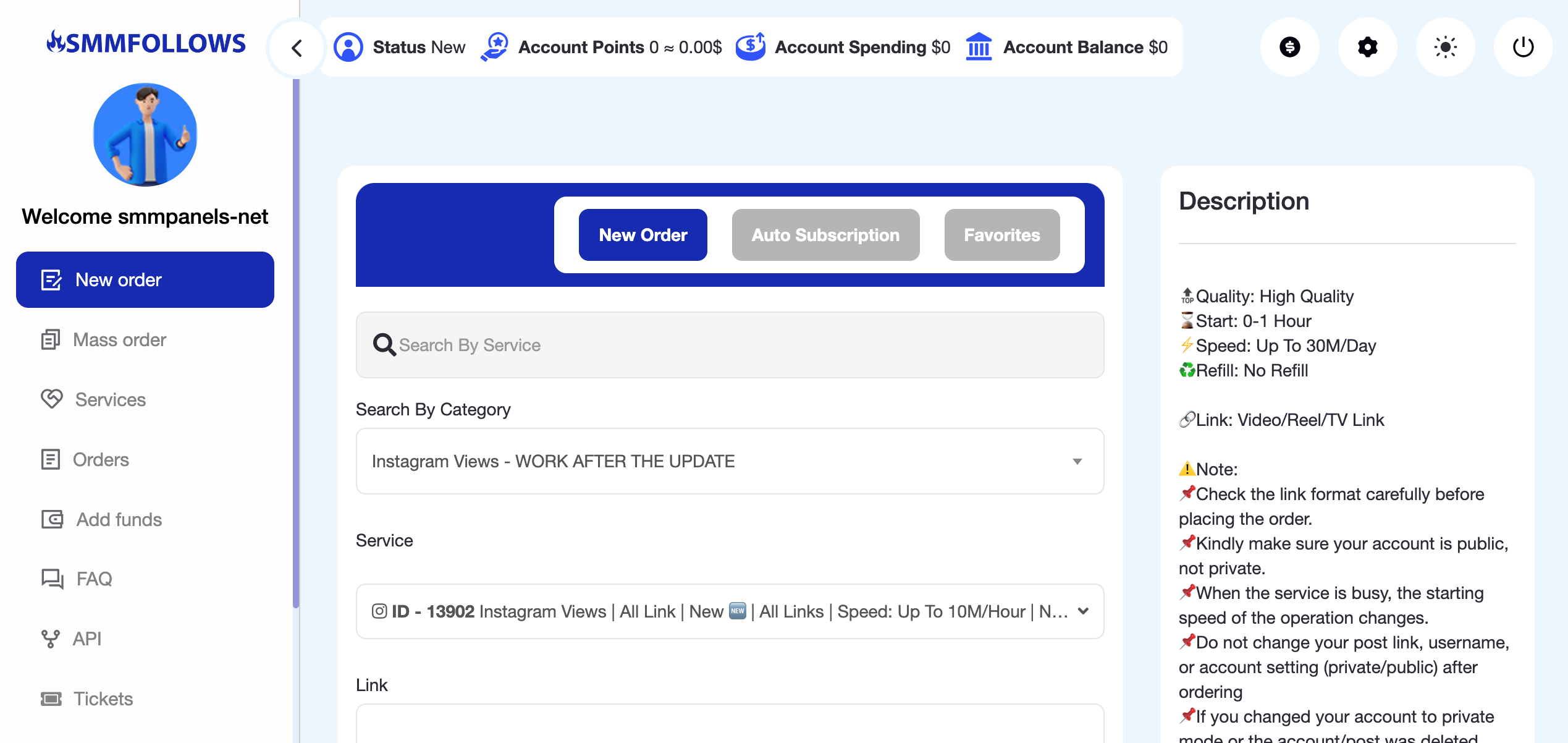The width and height of the screenshot is (1568, 743).
Task: Collapse sidebar with the left chevron
Action: point(297,48)
